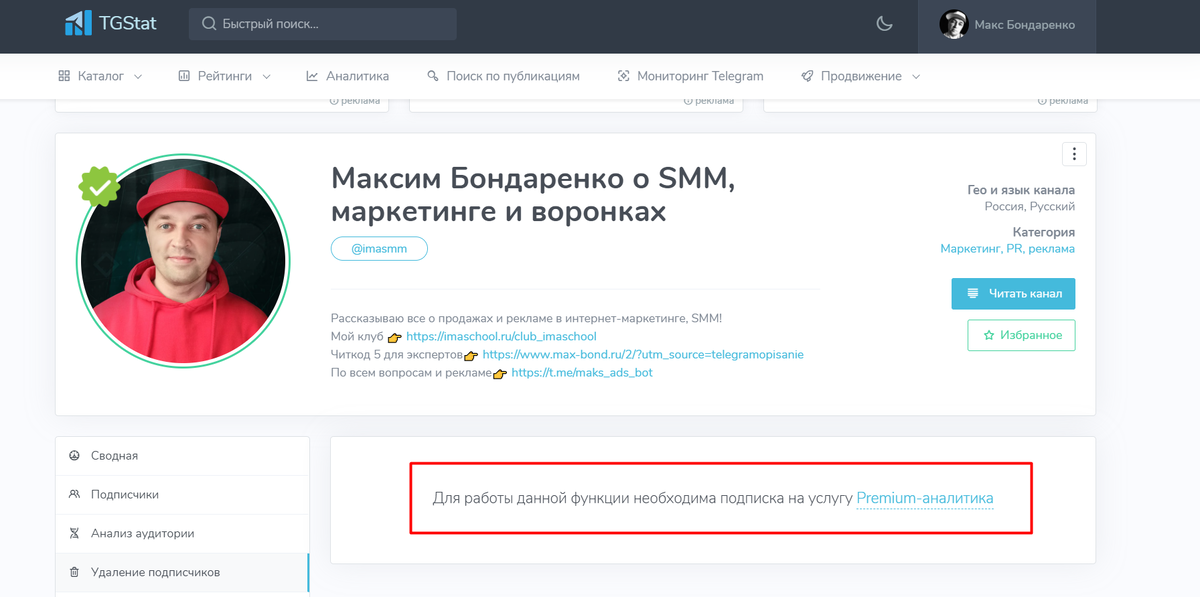Expand the Продвижение dropdown menu

coord(860,76)
